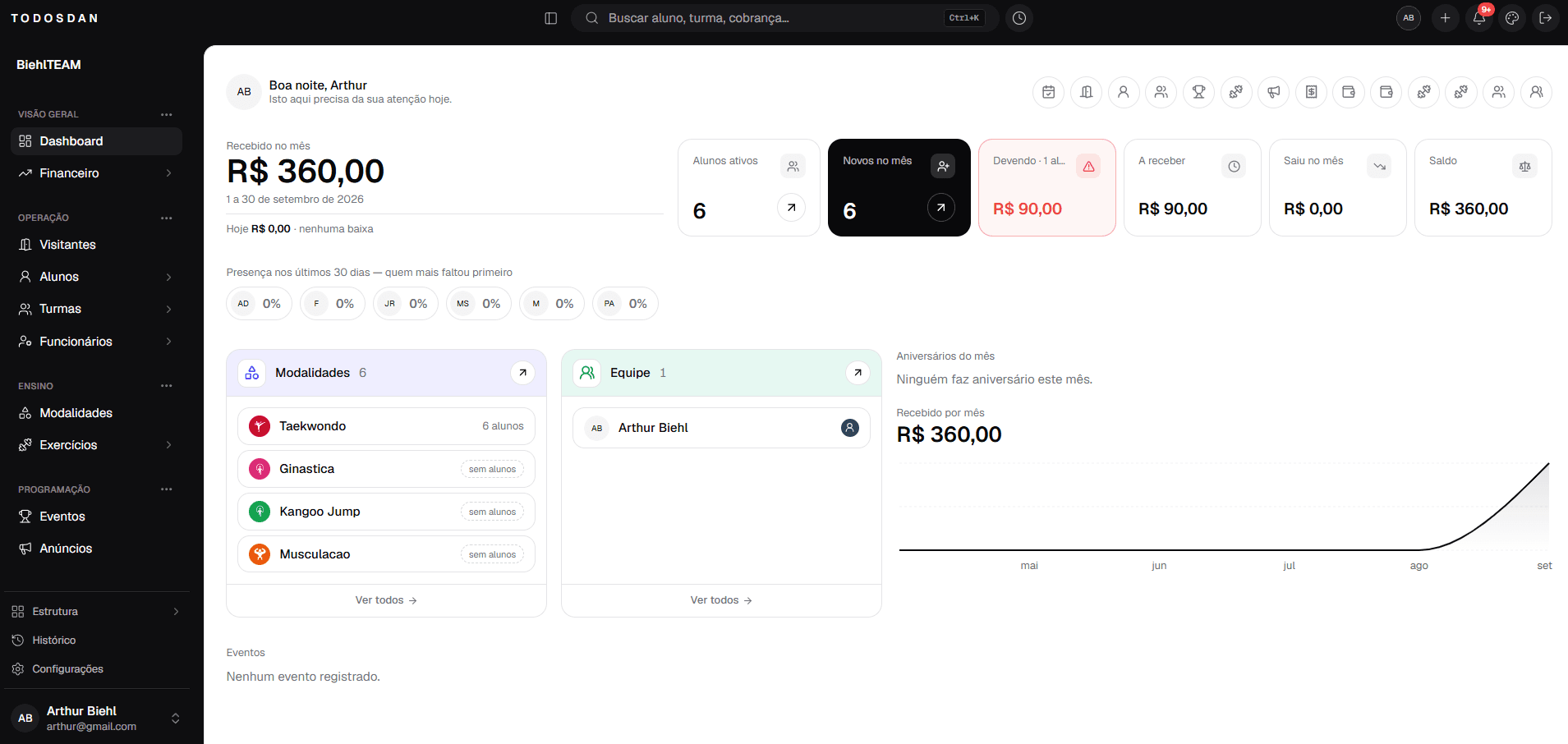
Task: Open VISÃO GERAL section options dots
Action: [x=167, y=115]
